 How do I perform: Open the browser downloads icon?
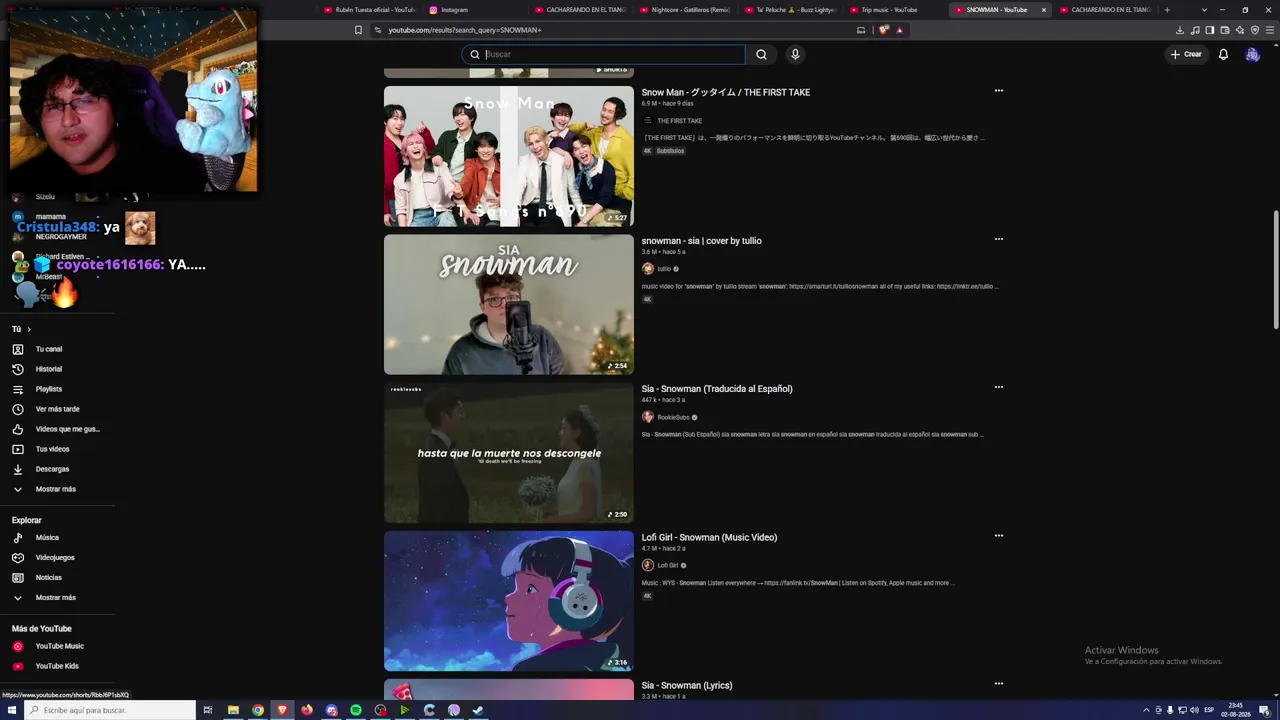coord(1180,30)
